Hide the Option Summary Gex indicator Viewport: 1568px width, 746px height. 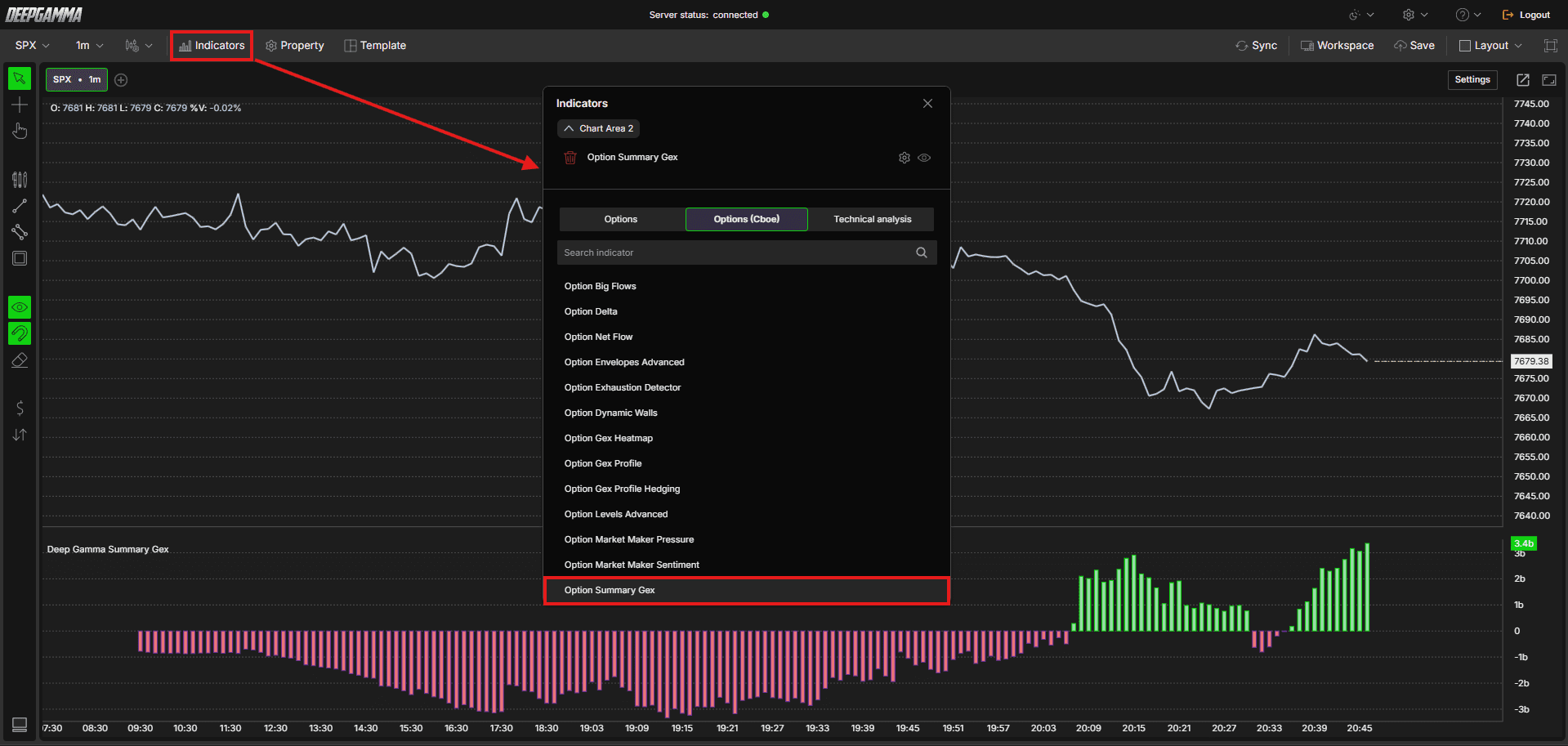924,158
